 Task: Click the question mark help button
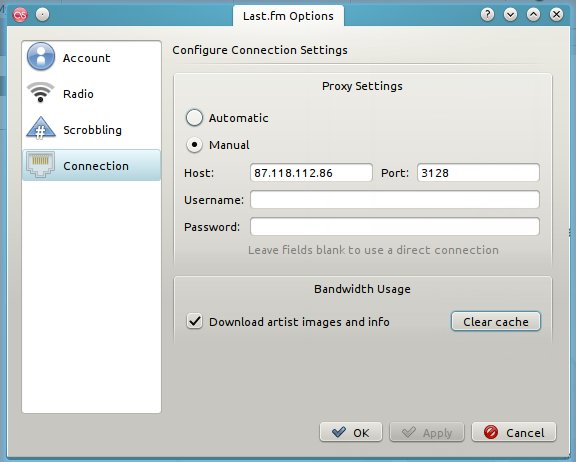[487, 15]
